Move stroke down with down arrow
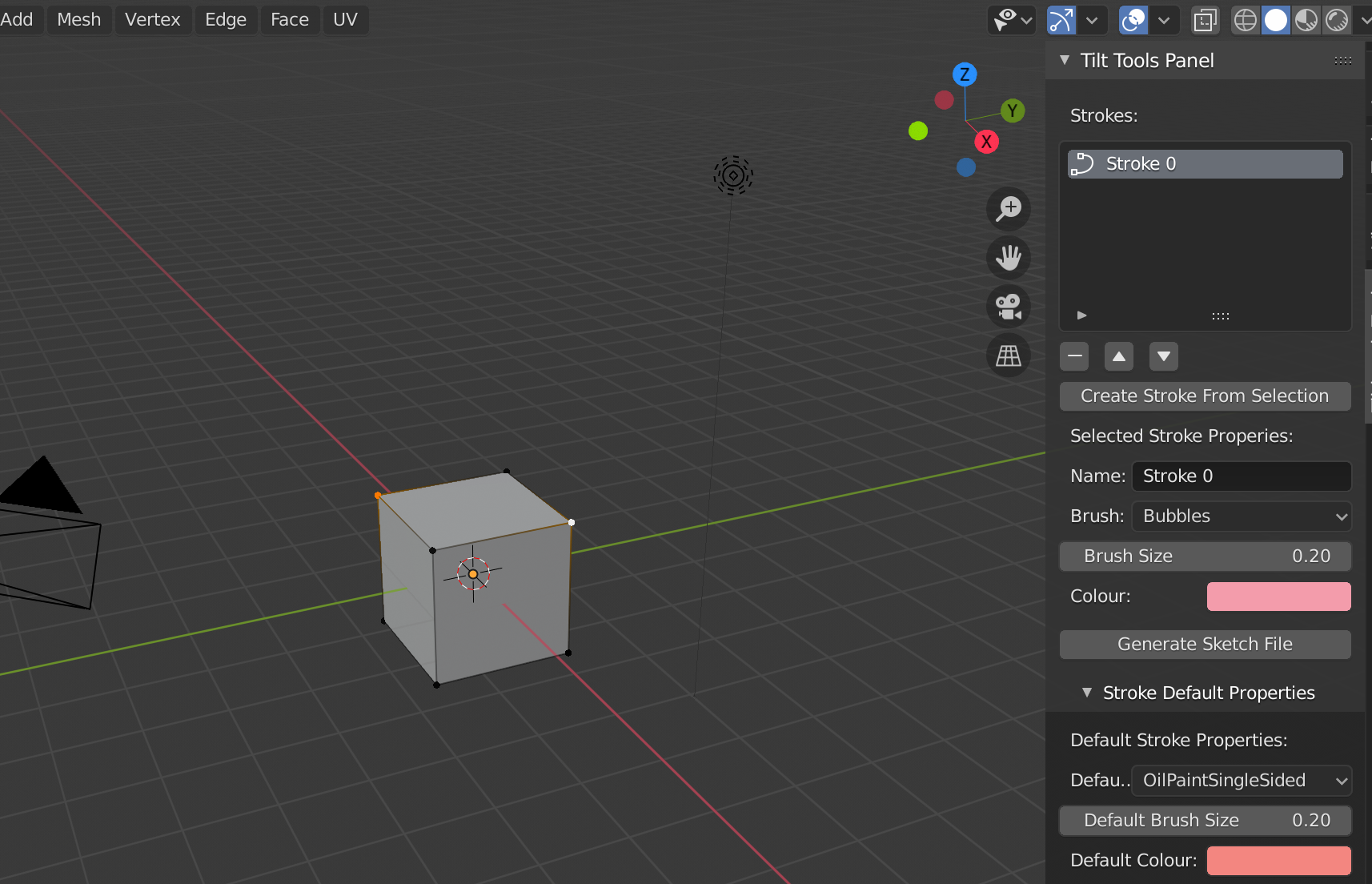The image size is (1372, 884). [x=1164, y=356]
